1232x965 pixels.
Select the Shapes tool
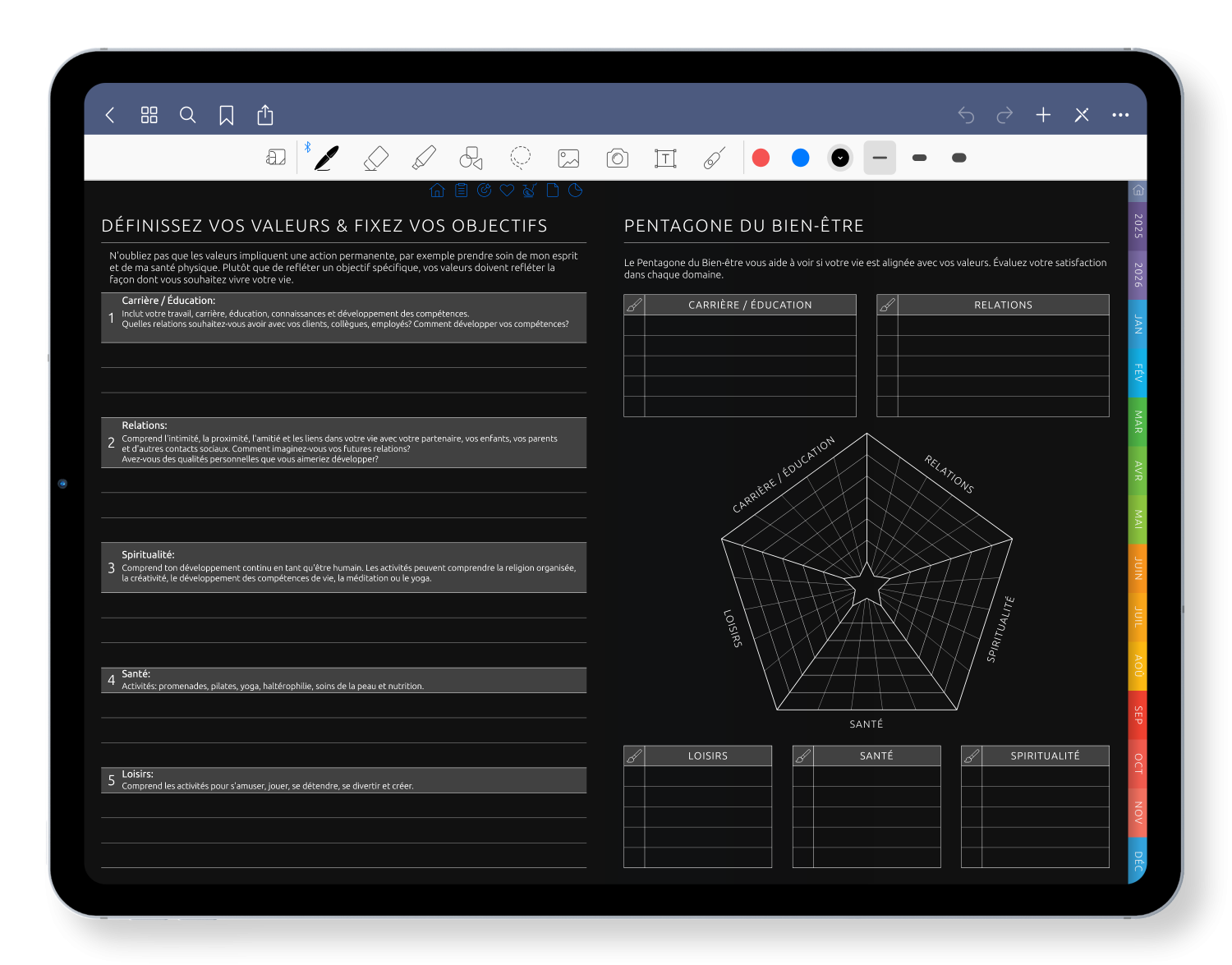471,158
